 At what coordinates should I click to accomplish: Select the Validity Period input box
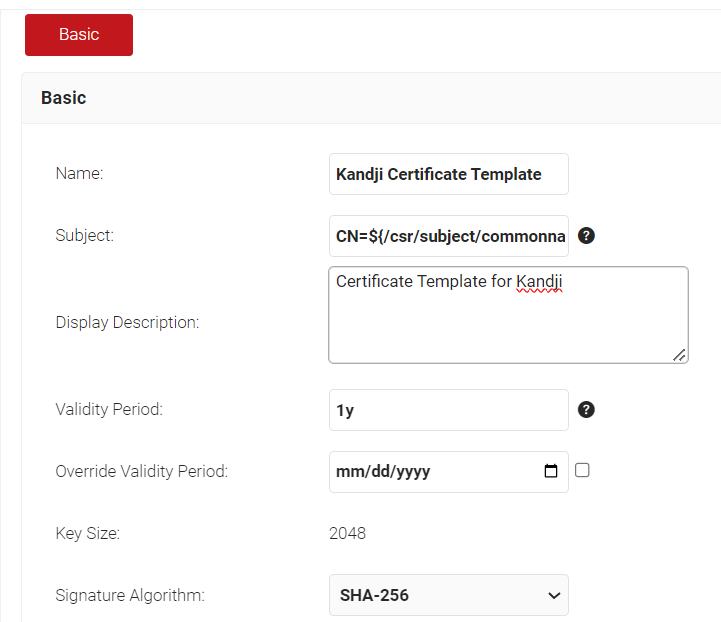tap(448, 410)
